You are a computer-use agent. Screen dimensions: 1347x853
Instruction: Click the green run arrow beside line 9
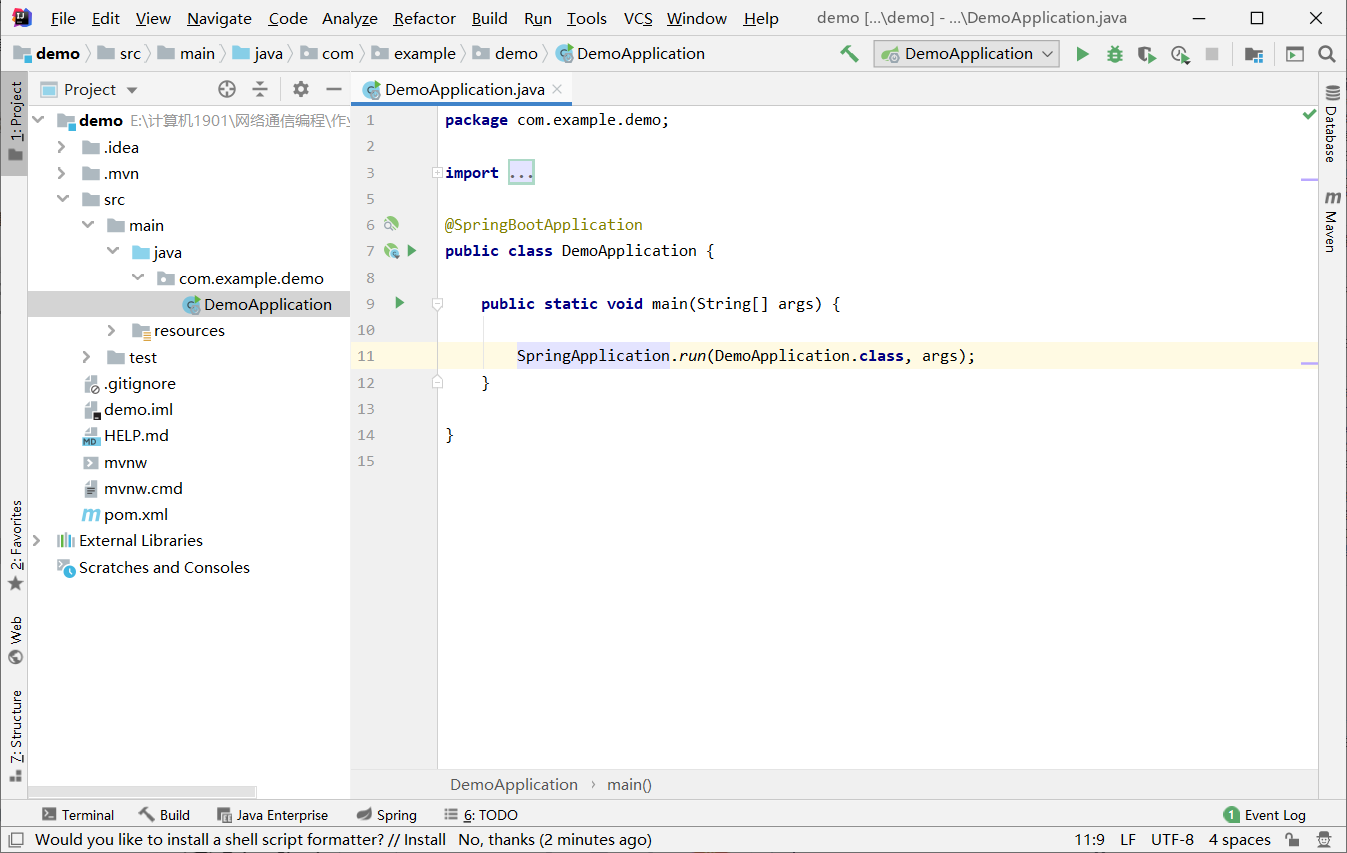click(399, 302)
